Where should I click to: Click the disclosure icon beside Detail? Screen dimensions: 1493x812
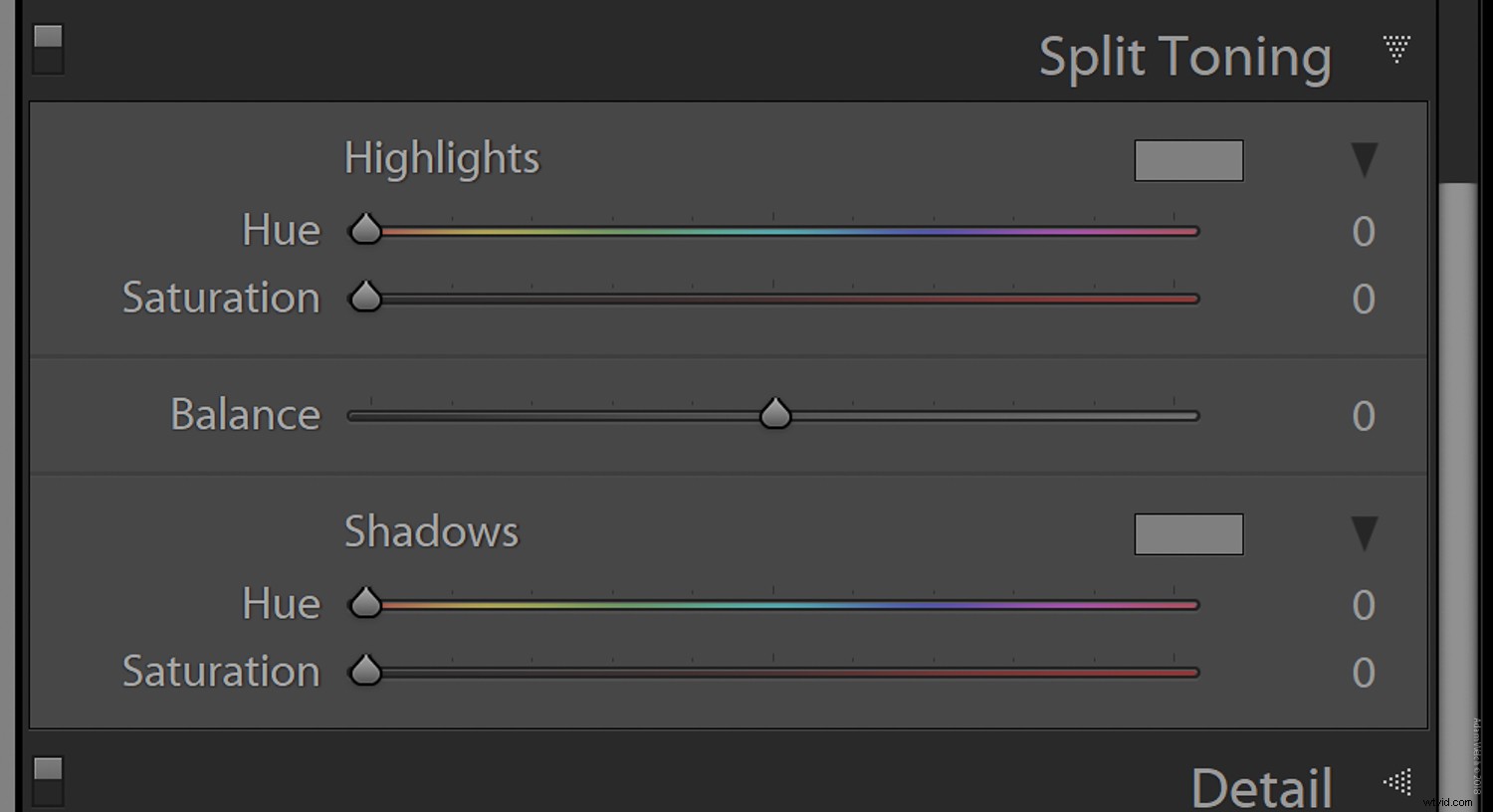(x=1397, y=782)
